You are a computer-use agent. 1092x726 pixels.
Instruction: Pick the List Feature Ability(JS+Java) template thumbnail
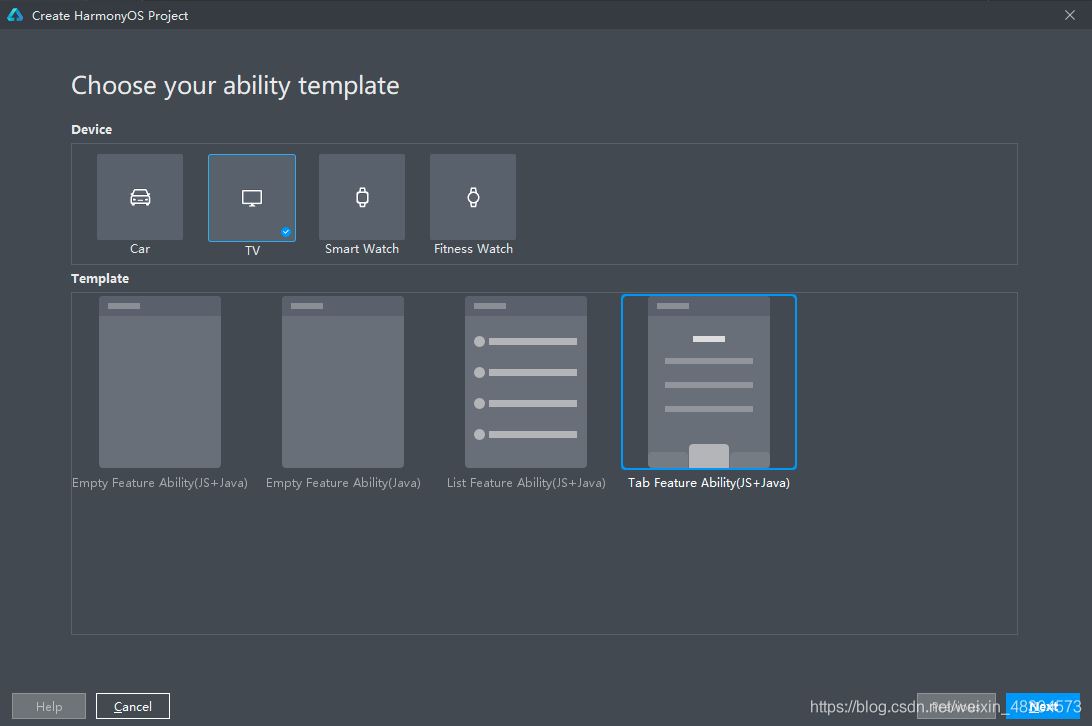(526, 382)
